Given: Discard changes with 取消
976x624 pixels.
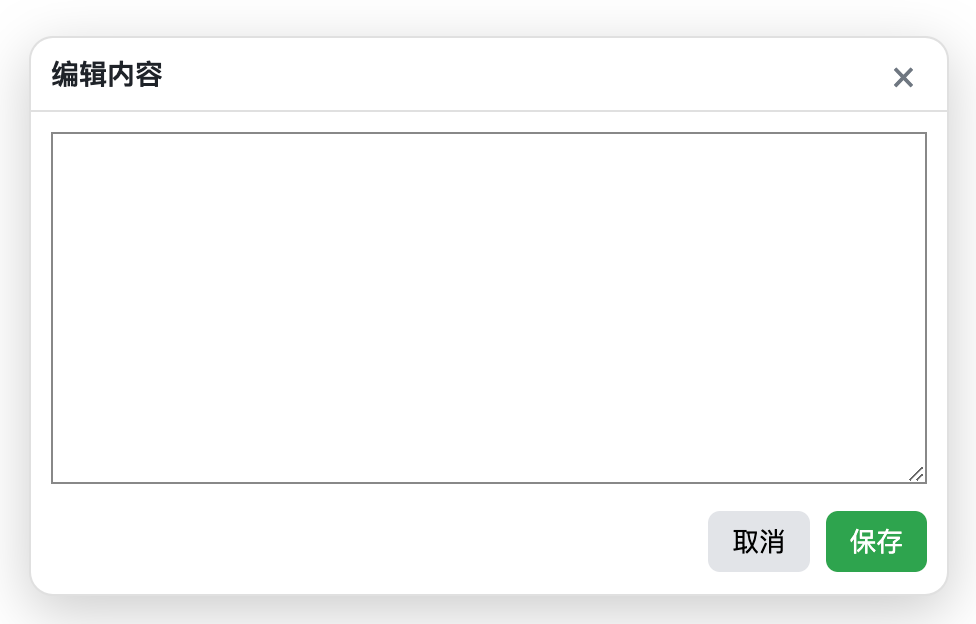Looking at the screenshot, I should 758,542.
